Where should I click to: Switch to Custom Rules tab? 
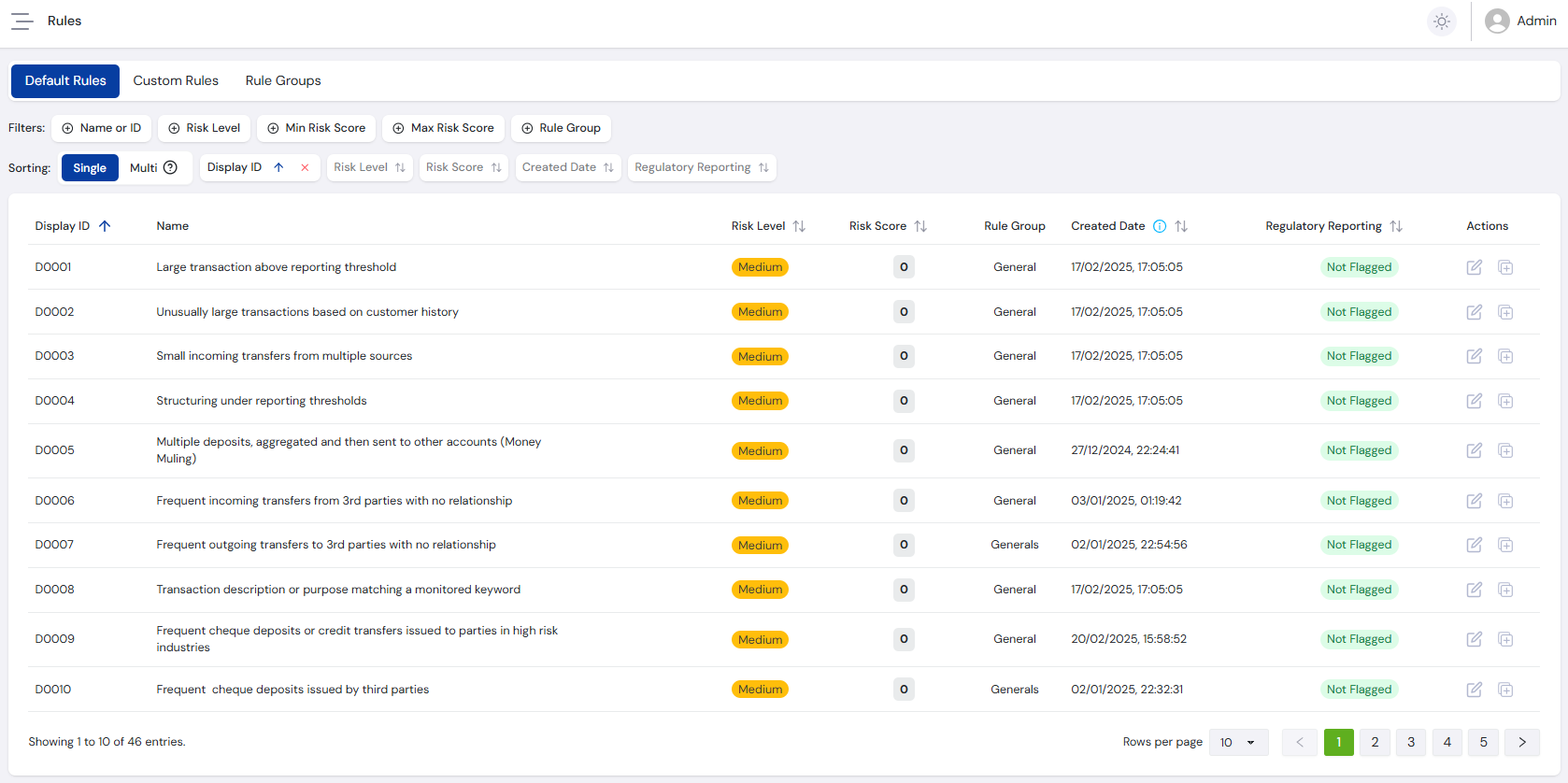(x=176, y=81)
